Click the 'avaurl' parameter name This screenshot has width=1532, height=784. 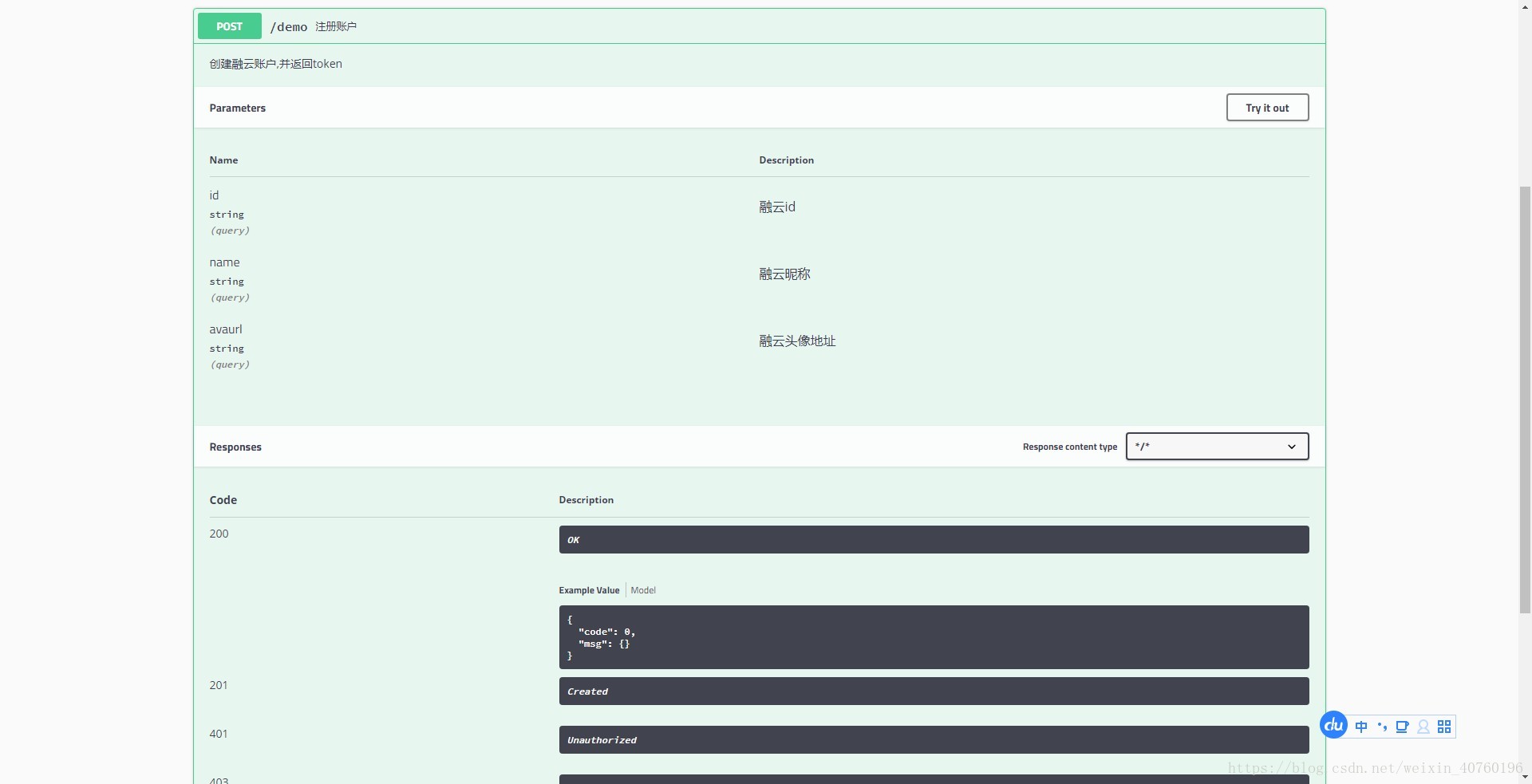(x=226, y=329)
